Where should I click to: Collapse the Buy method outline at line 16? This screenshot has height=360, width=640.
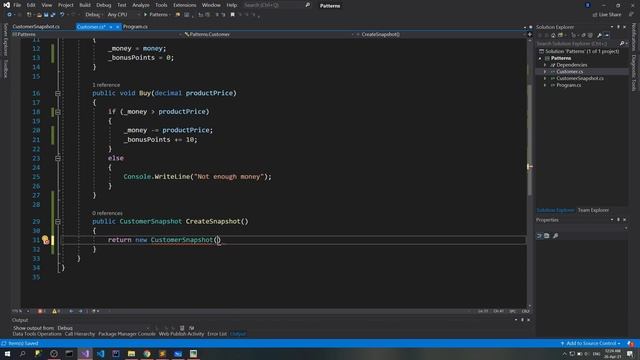(x=58, y=93)
